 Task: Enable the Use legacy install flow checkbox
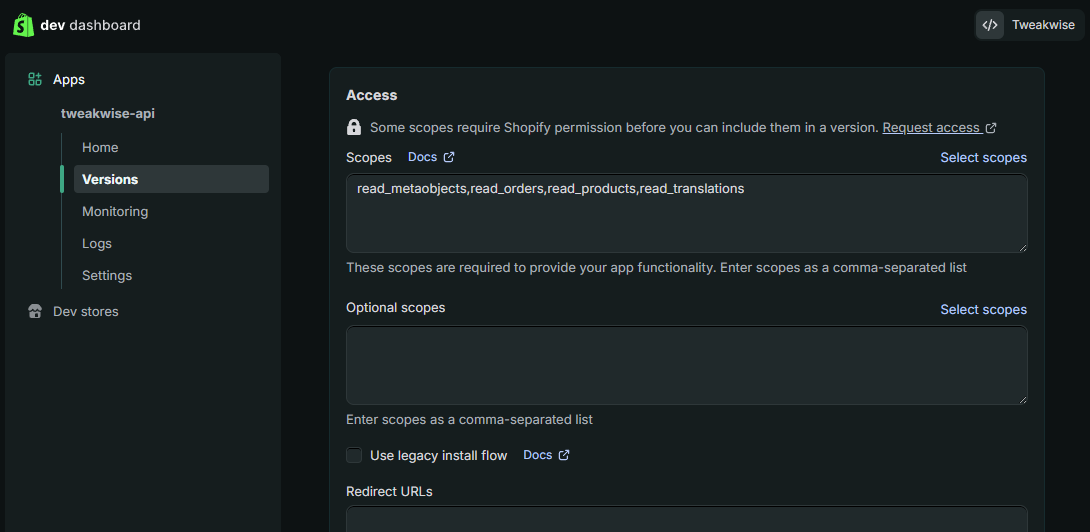tap(355, 456)
